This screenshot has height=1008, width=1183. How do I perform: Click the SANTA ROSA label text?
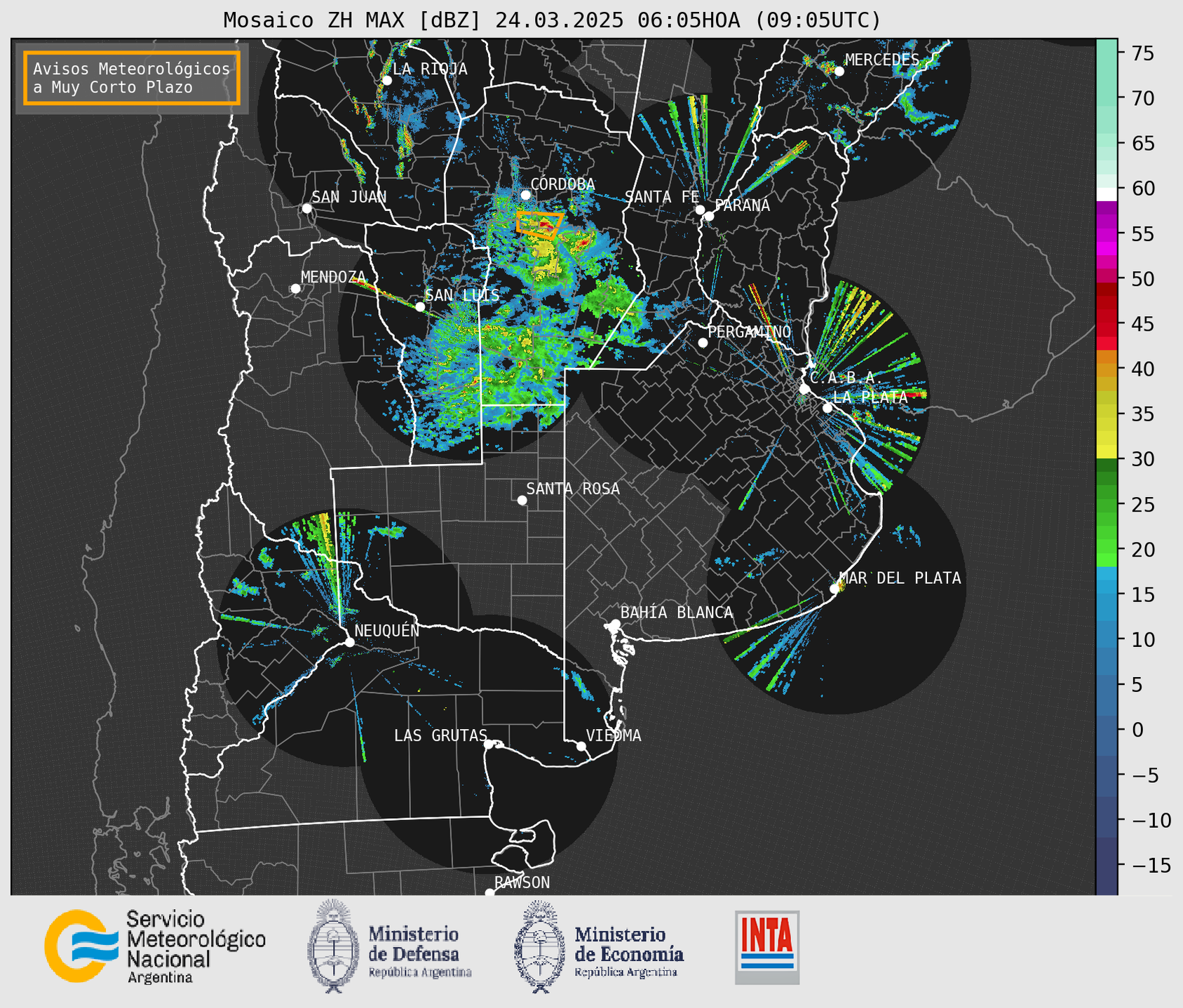click(573, 489)
